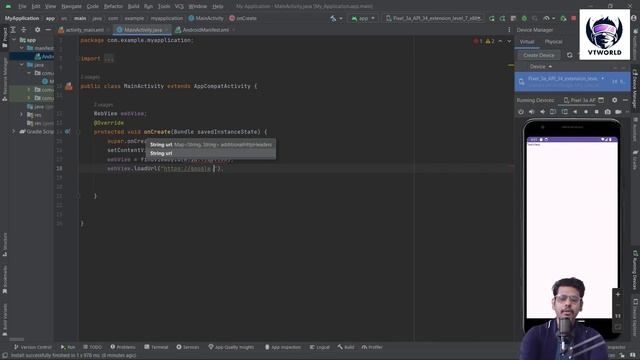Open the Terminal tool window
This screenshot has width=640, height=360.
tap(156, 347)
